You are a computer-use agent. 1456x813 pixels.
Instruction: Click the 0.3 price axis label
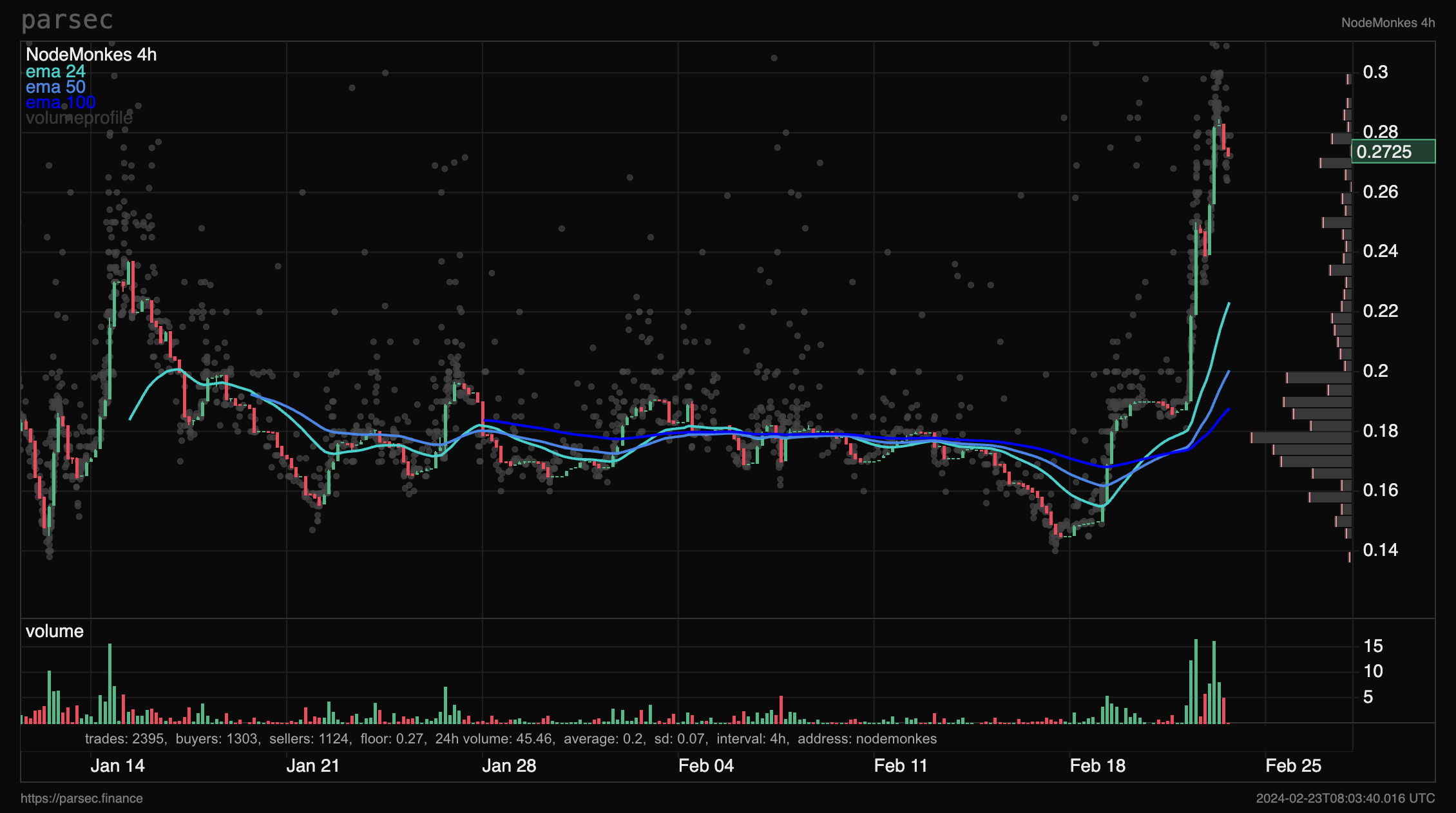point(1375,72)
